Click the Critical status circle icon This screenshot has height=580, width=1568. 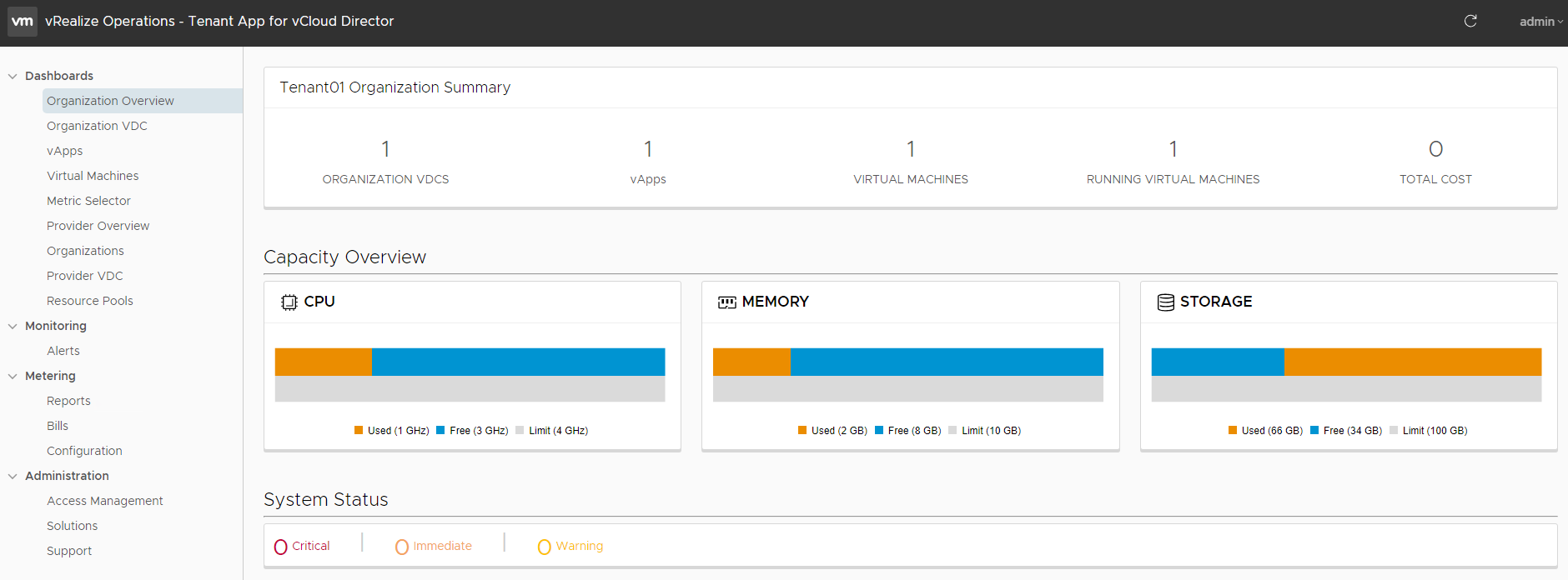(281, 547)
